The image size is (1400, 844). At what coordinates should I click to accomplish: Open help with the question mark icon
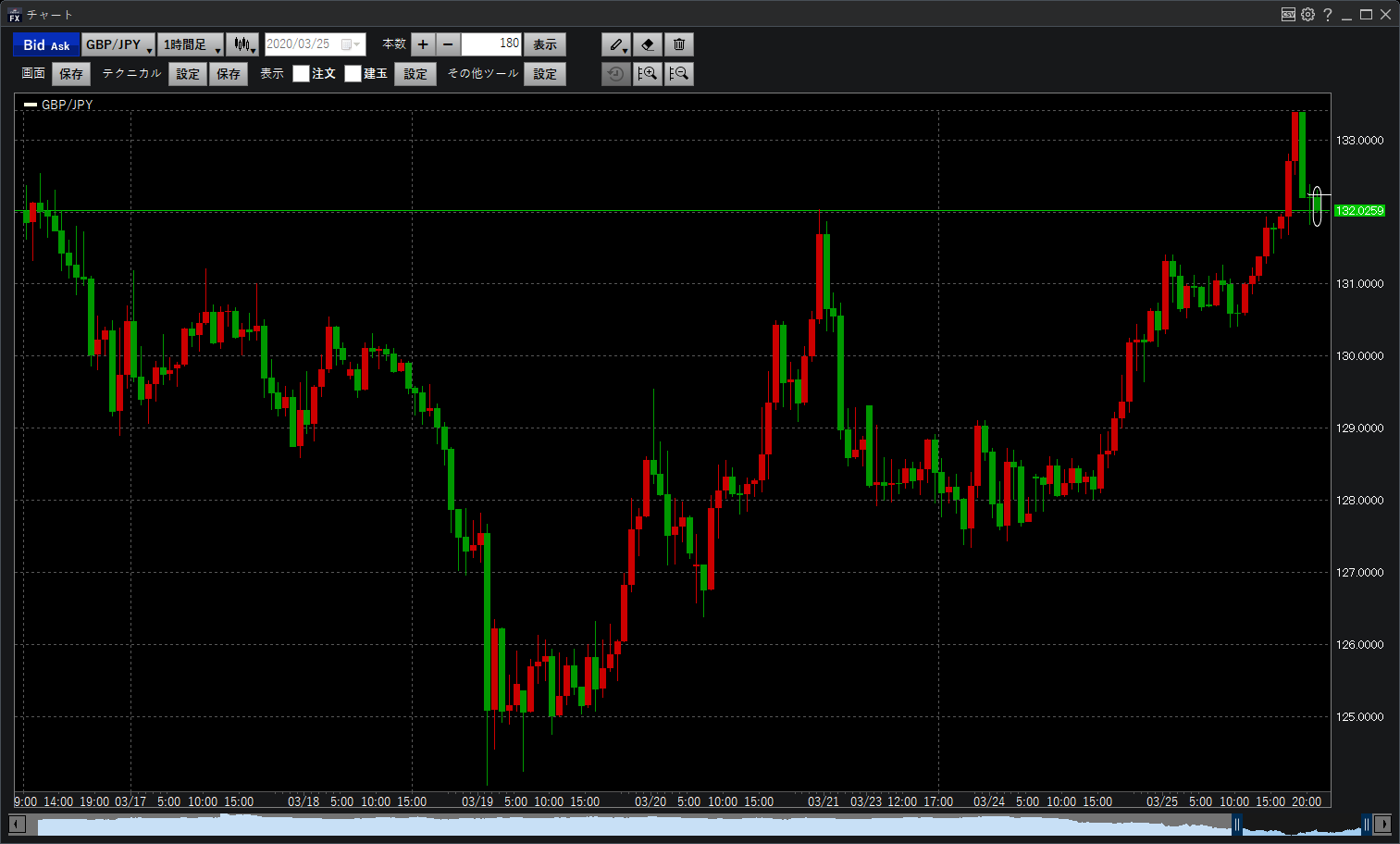coord(1327,14)
